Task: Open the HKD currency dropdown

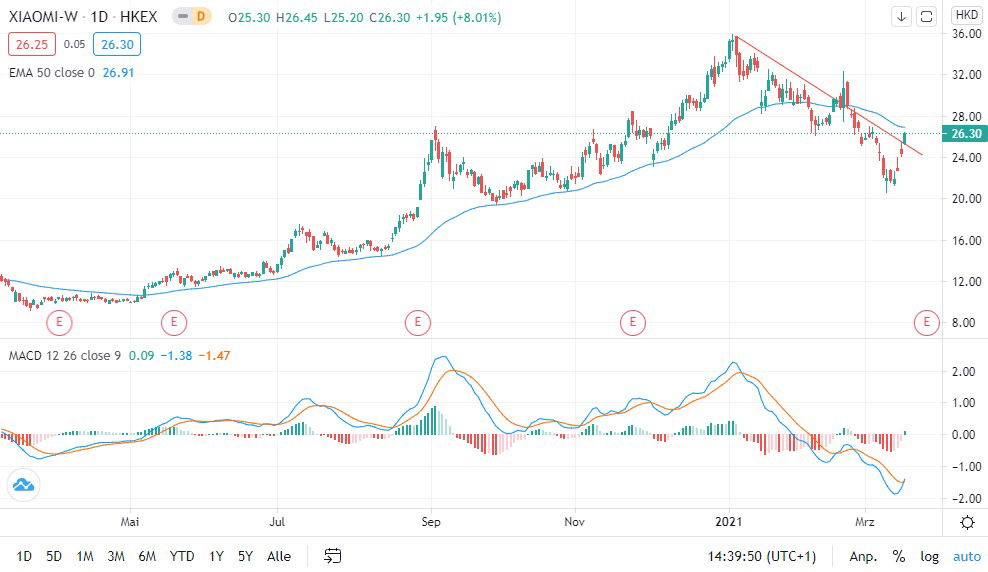Action: click(x=967, y=15)
